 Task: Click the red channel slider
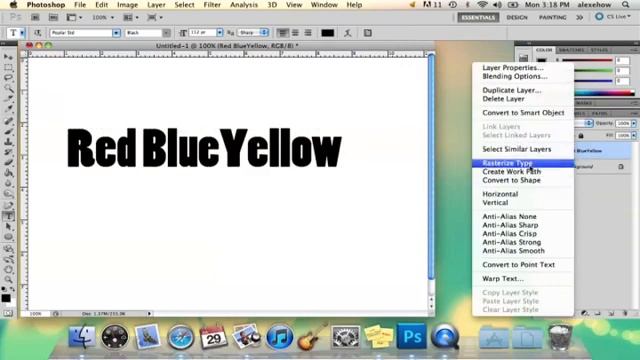pyautogui.click(x=588, y=60)
